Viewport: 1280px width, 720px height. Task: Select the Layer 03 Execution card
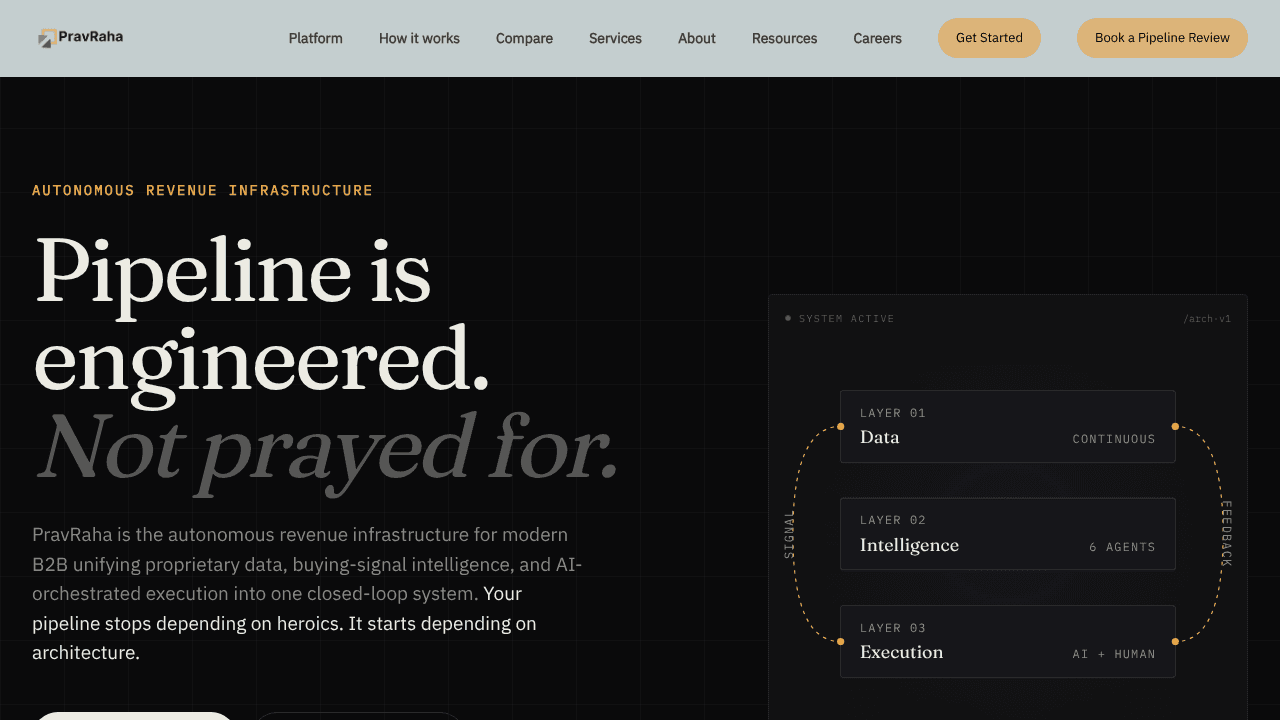coord(1008,641)
